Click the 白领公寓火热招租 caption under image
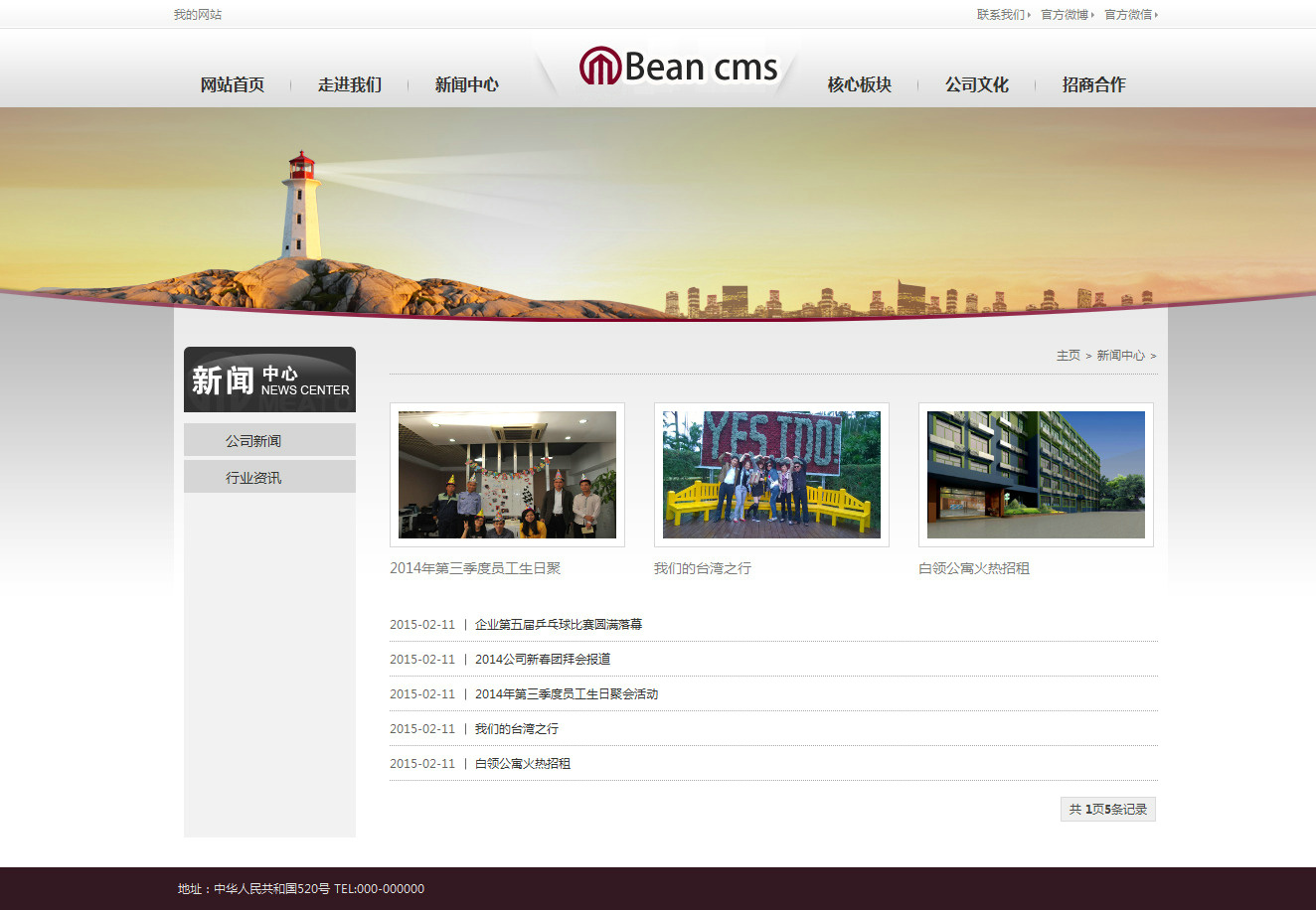This screenshot has height=910, width=1316. pos(974,568)
